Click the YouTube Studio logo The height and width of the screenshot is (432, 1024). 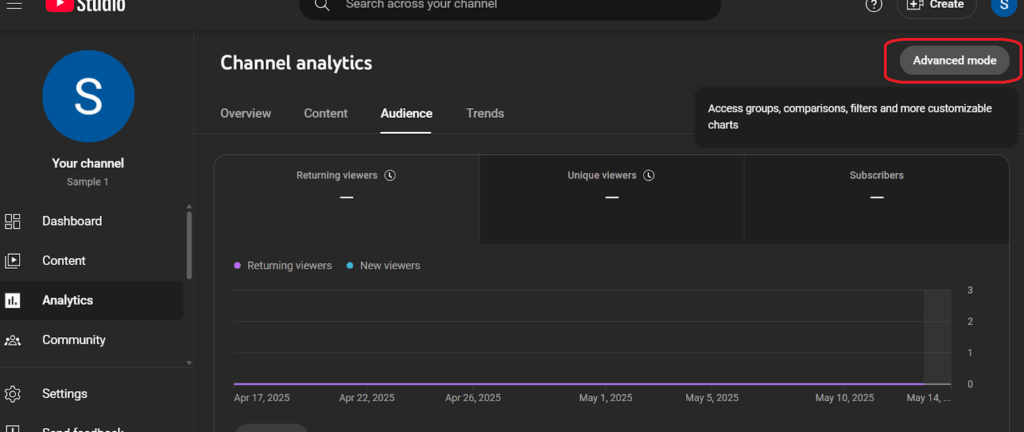(86, 5)
